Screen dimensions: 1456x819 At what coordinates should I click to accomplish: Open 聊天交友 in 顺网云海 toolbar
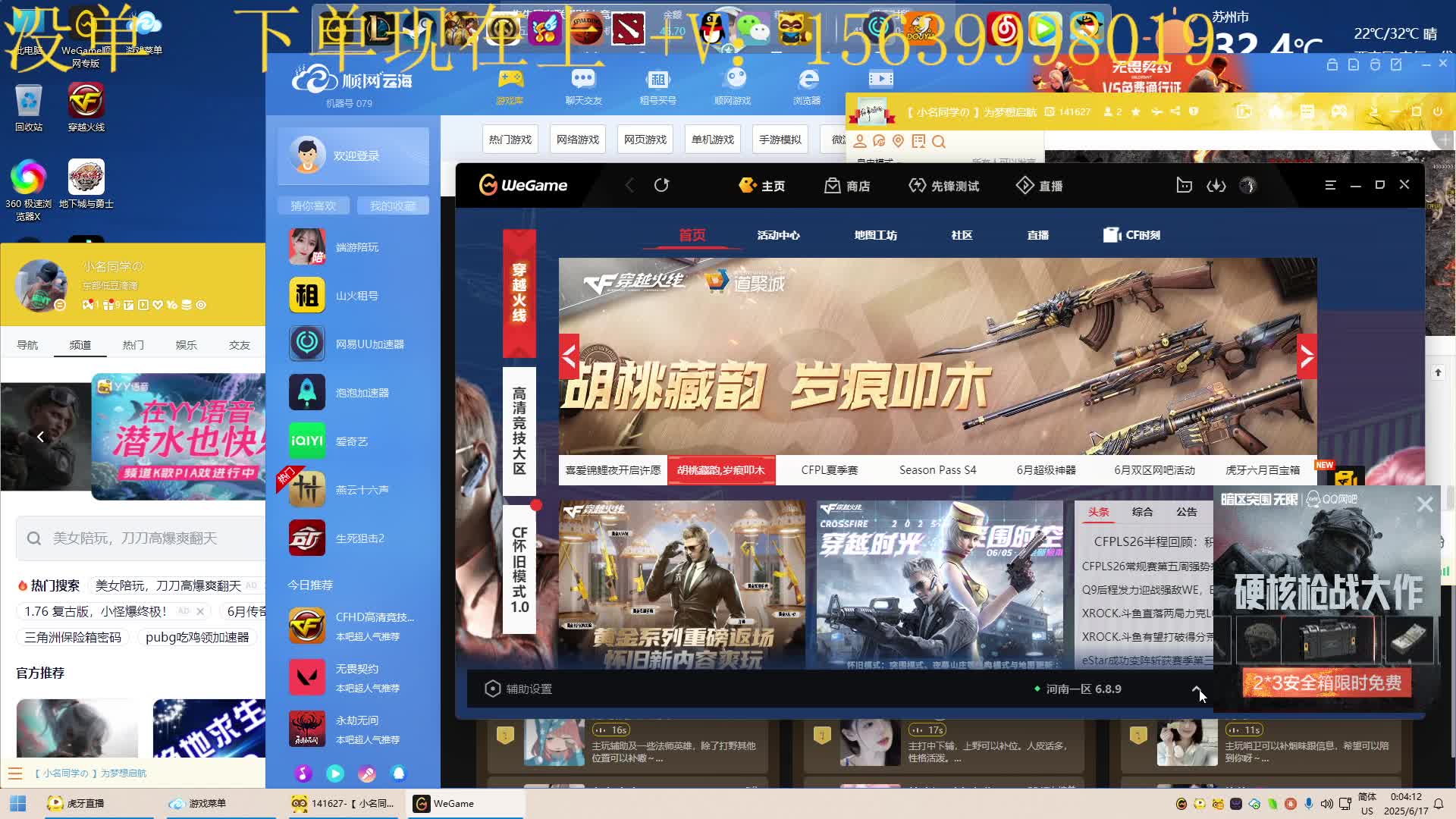tap(583, 87)
